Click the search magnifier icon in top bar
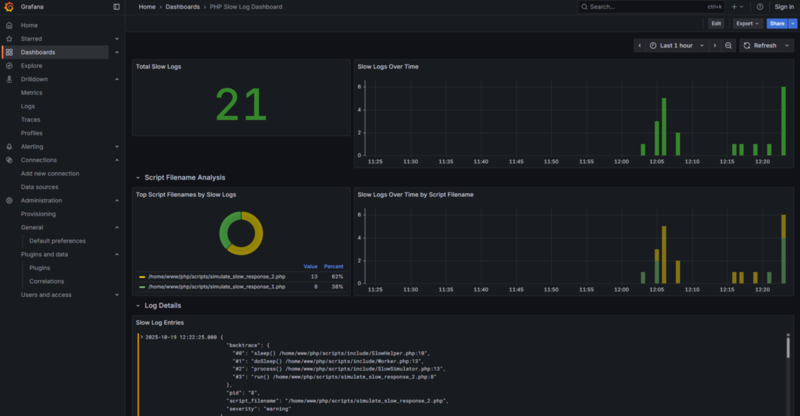 584,7
